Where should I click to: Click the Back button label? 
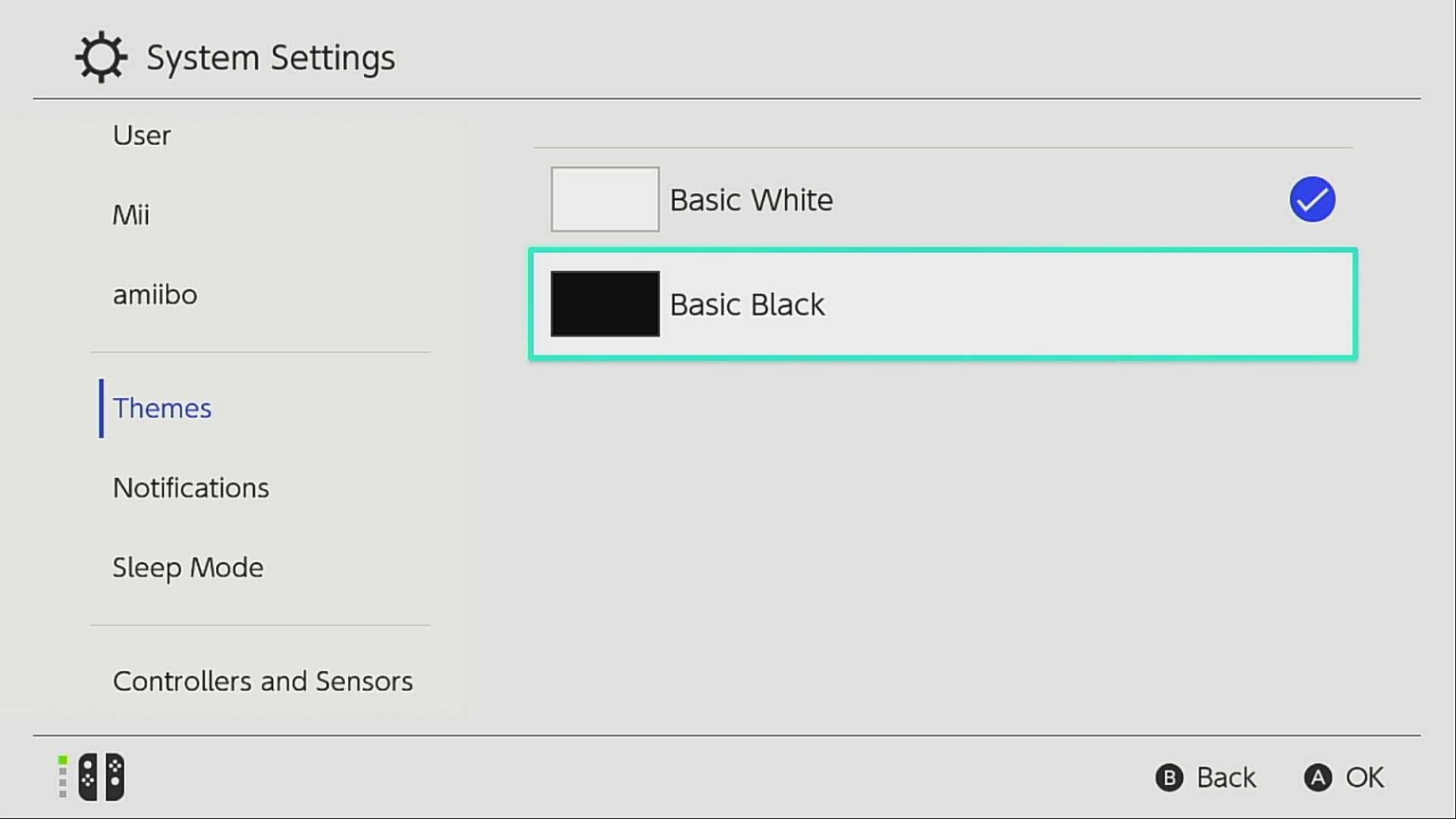coord(1227,776)
